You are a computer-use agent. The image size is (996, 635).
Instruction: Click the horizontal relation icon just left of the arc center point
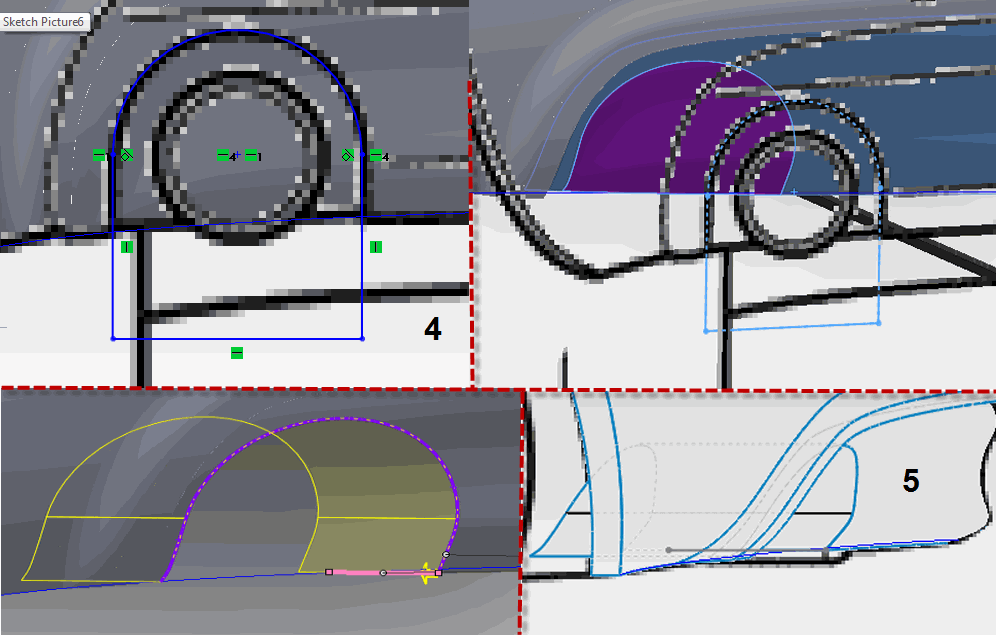(x=224, y=155)
